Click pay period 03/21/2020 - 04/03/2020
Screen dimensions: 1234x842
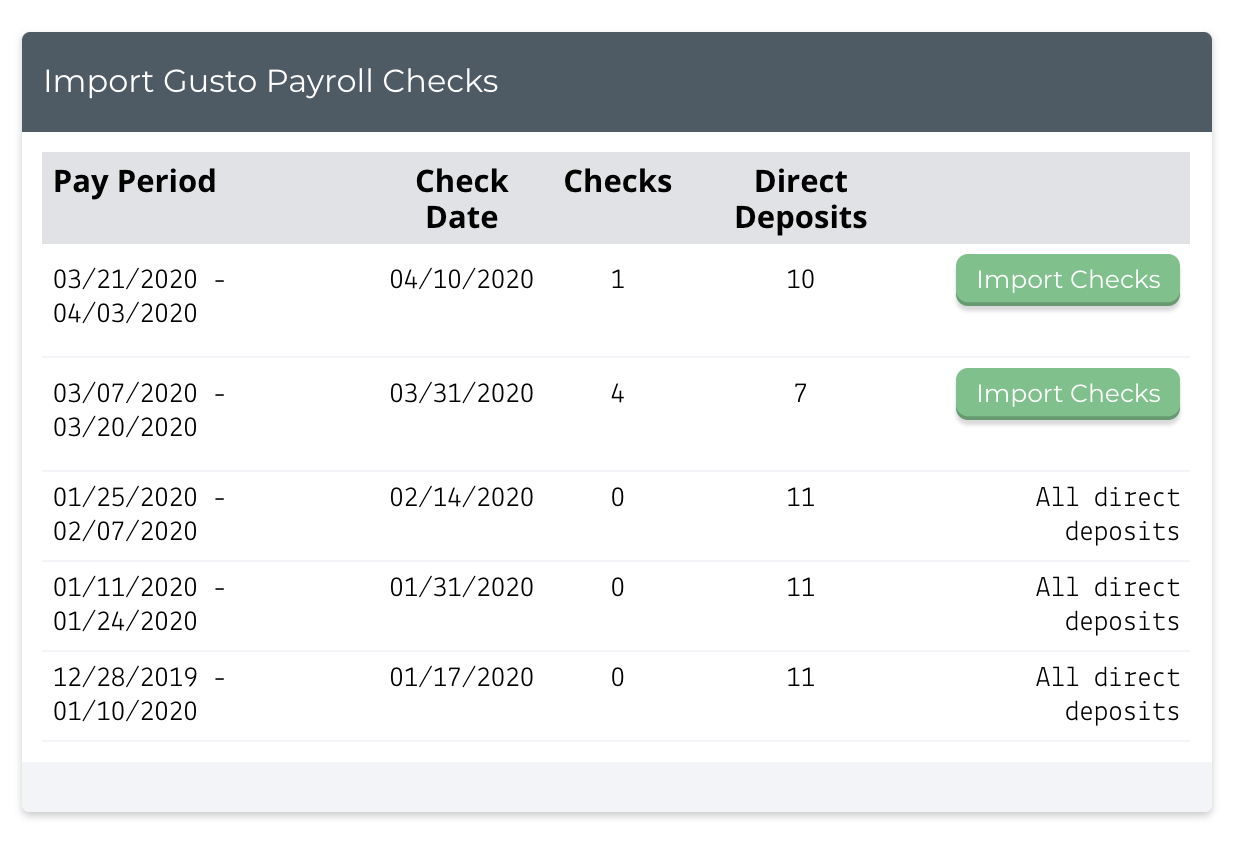tap(140, 296)
